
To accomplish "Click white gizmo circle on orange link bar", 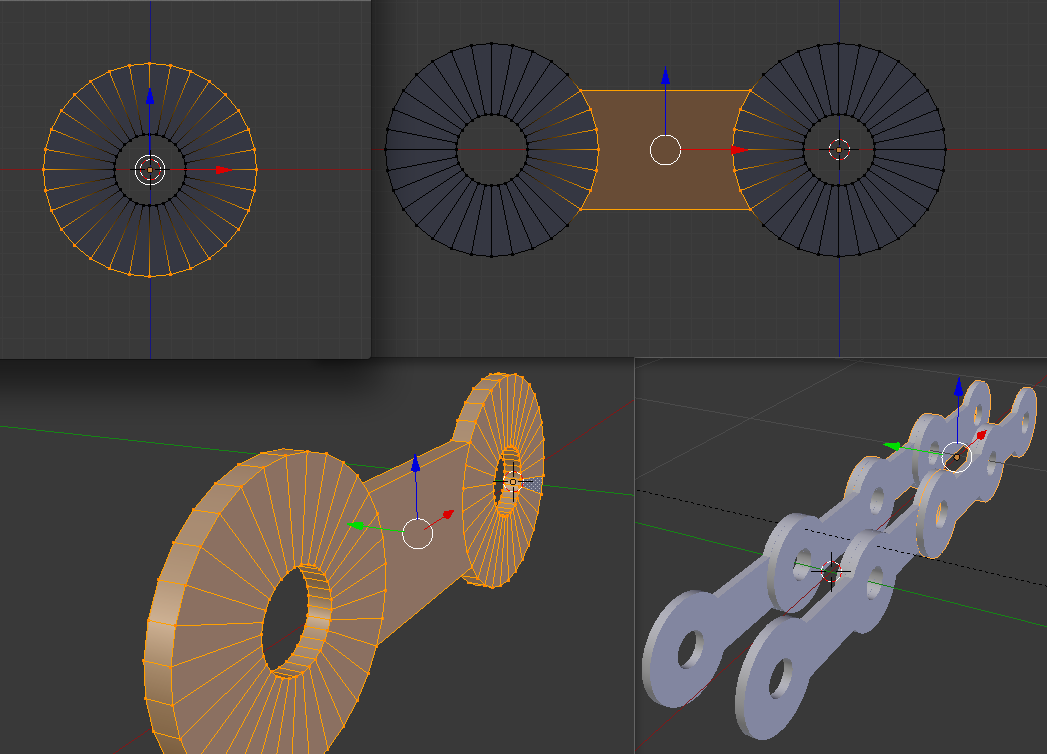I will tap(417, 534).
